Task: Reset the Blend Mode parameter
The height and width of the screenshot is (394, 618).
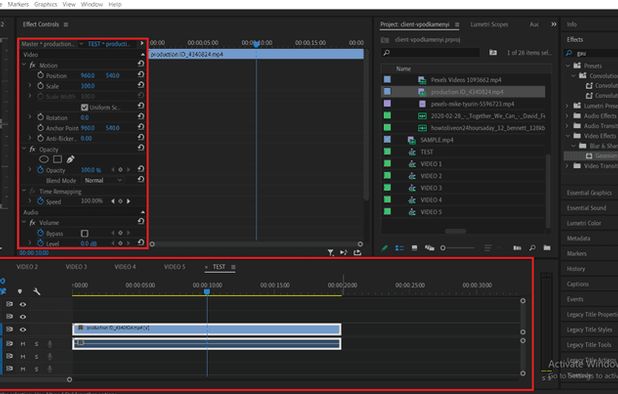Action: [141, 179]
